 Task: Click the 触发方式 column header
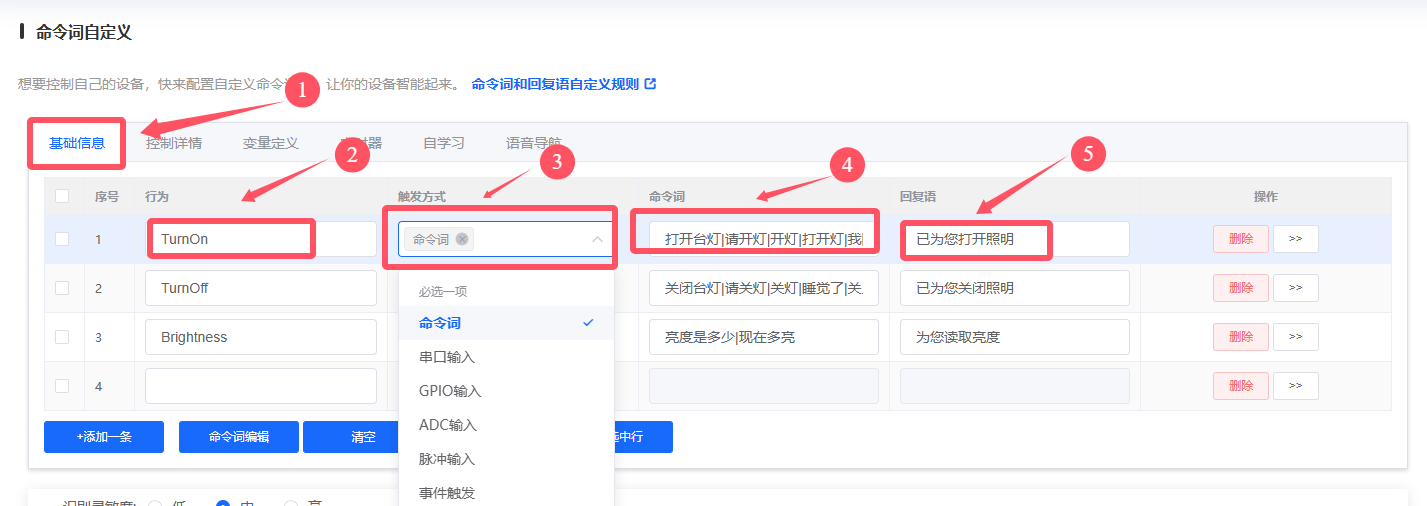[x=422, y=197]
